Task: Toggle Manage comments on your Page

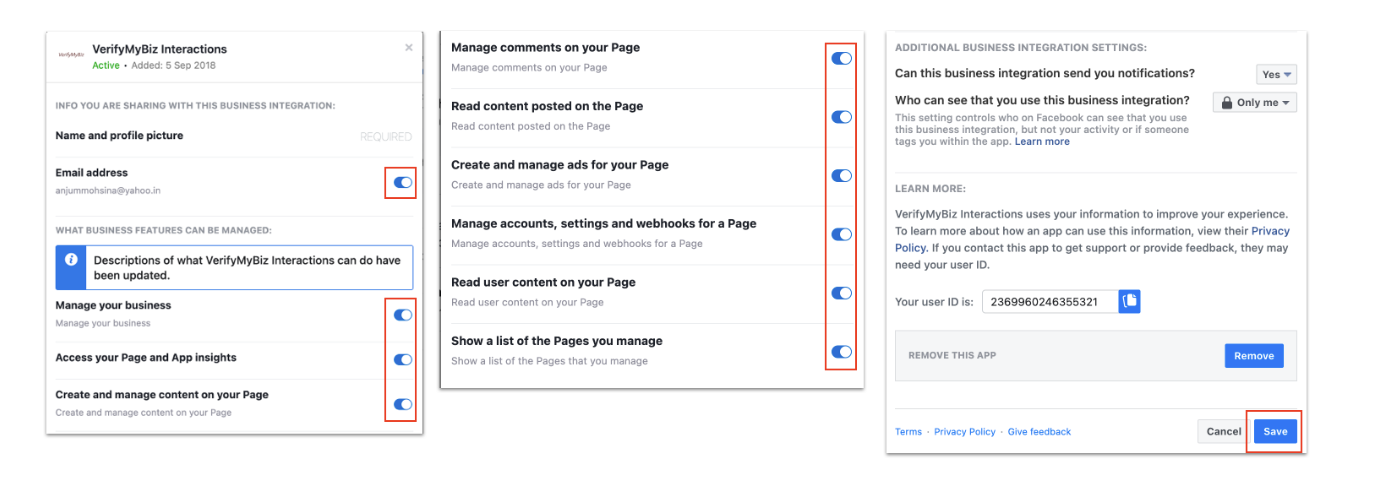Action: [x=842, y=59]
